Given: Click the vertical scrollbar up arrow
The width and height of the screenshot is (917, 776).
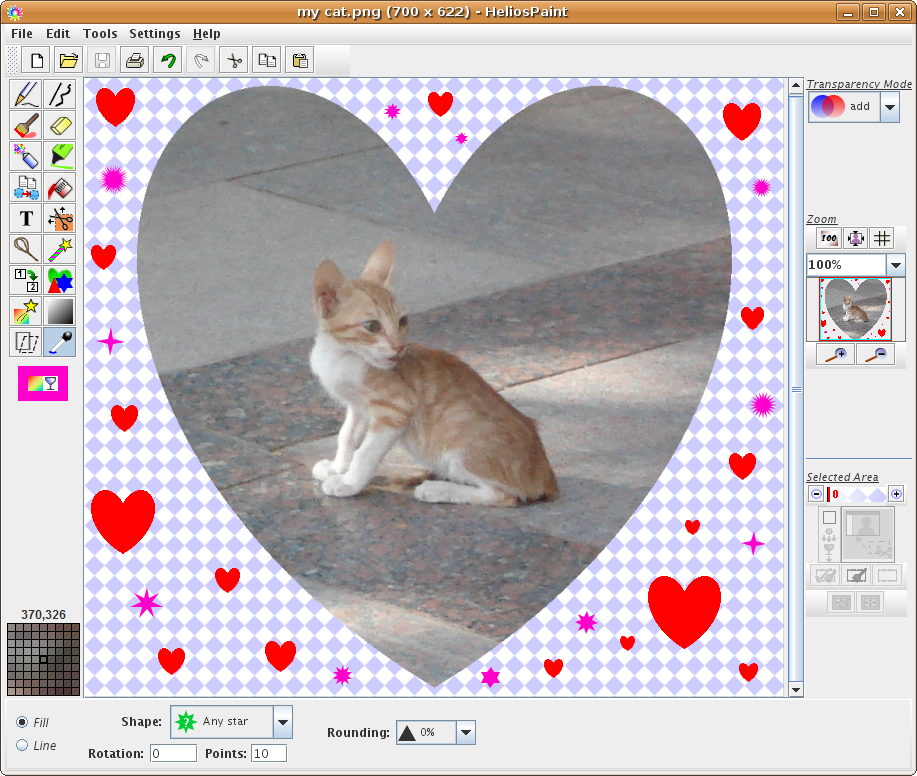Looking at the screenshot, I should pos(796,86).
